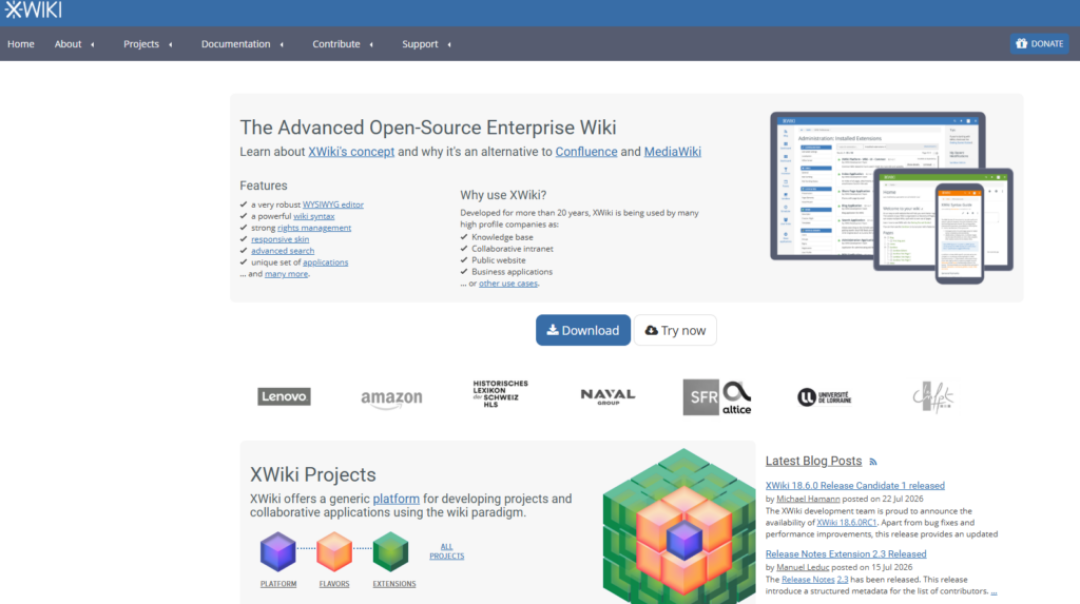Image resolution: width=1080 pixels, height=604 pixels.
Task: Open Manuel Leduc author profile
Action: point(802,567)
